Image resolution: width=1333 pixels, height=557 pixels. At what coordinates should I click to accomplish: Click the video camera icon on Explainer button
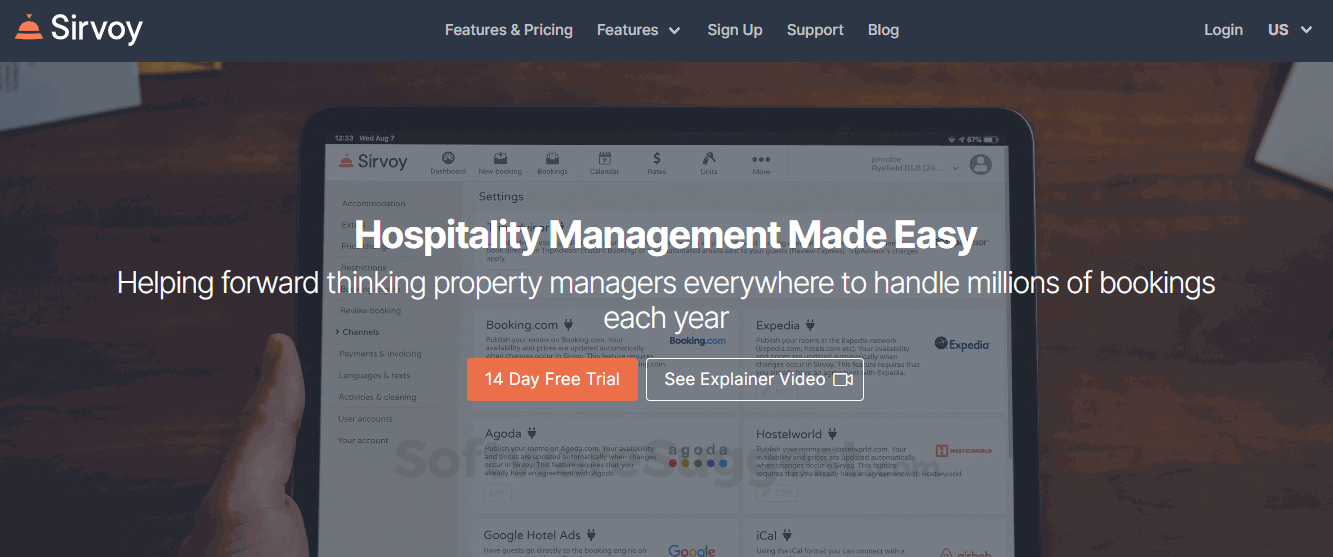(842, 379)
